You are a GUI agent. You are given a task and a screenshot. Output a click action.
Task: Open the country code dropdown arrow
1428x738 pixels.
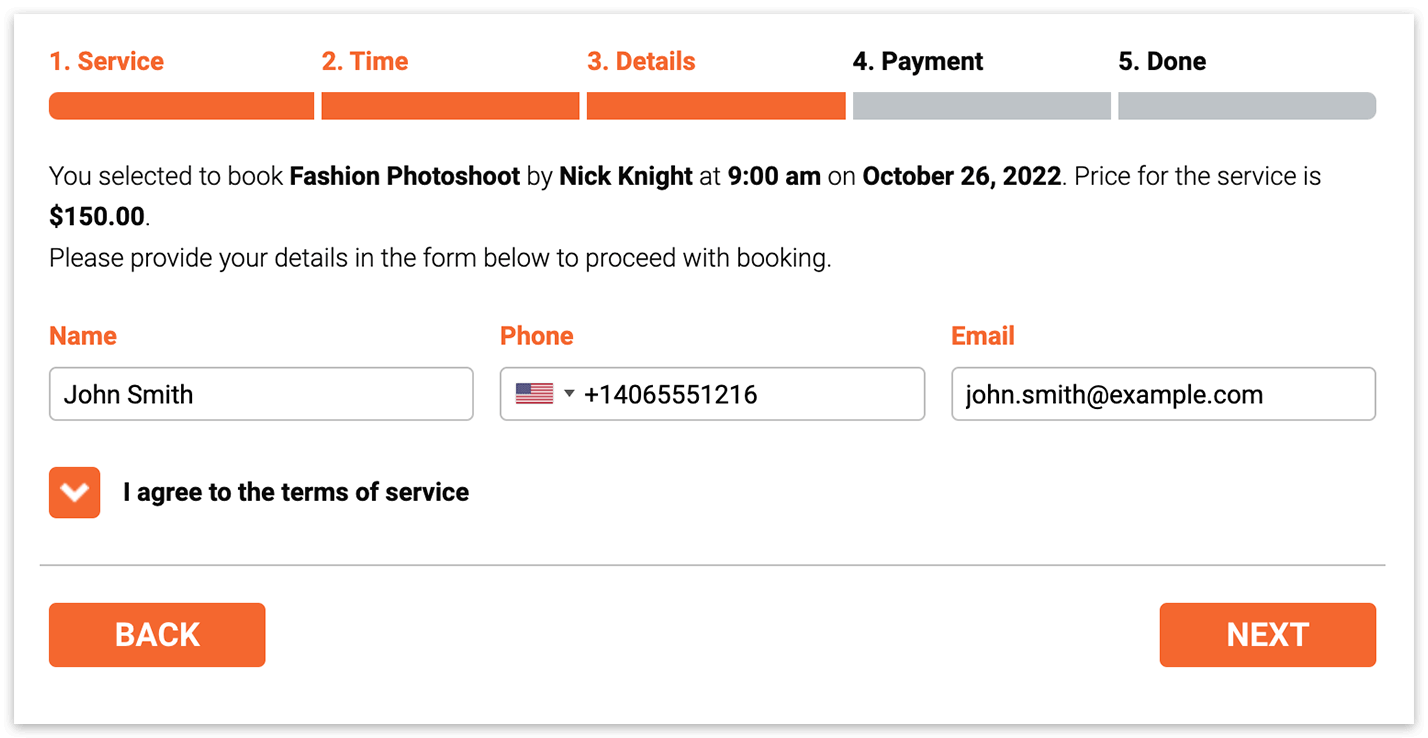pos(569,394)
